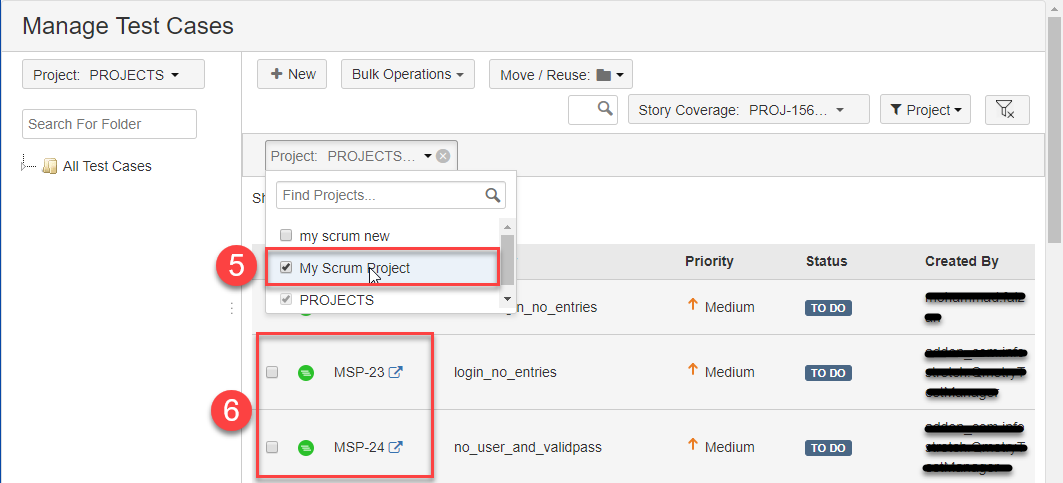The image size is (1063, 483).
Task: Select the MSP-24 row checkbox
Action: (272, 447)
